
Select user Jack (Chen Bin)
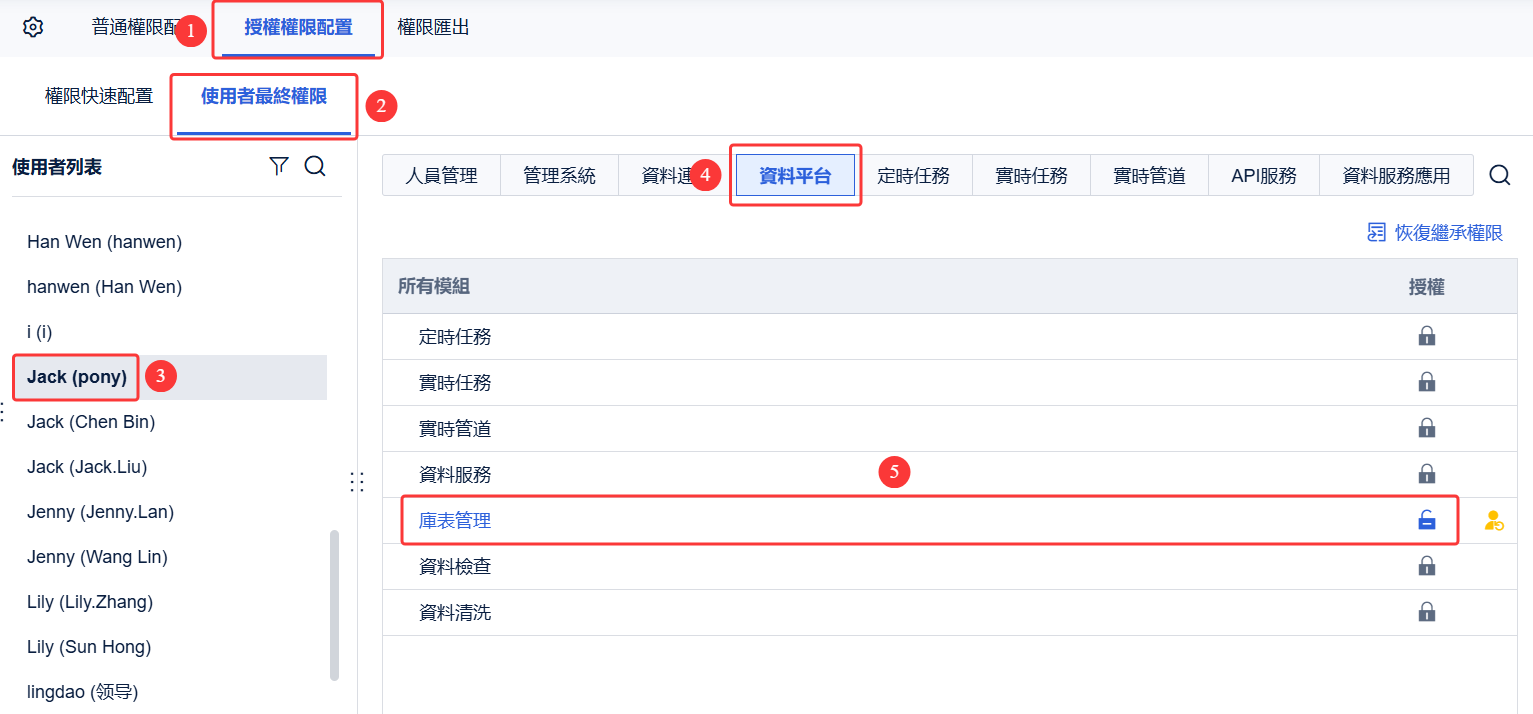click(x=91, y=421)
